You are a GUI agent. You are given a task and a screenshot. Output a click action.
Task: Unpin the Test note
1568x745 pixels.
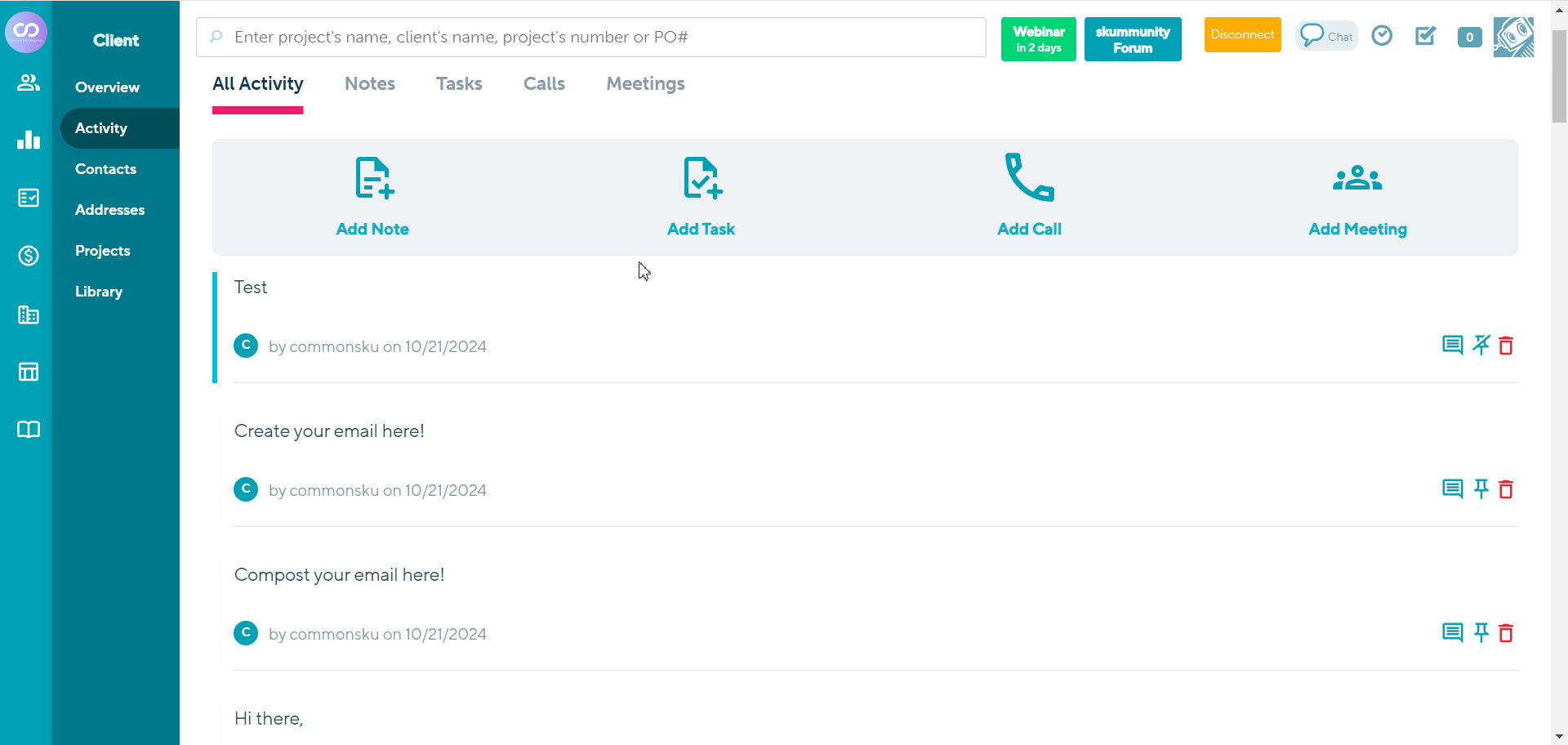pyautogui.click(x=1481, y=346)
